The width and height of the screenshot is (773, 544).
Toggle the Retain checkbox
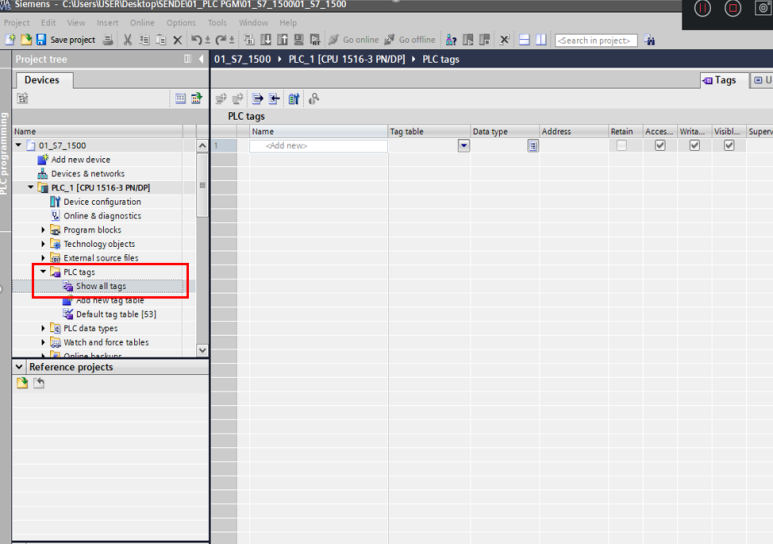pos(622,145)
